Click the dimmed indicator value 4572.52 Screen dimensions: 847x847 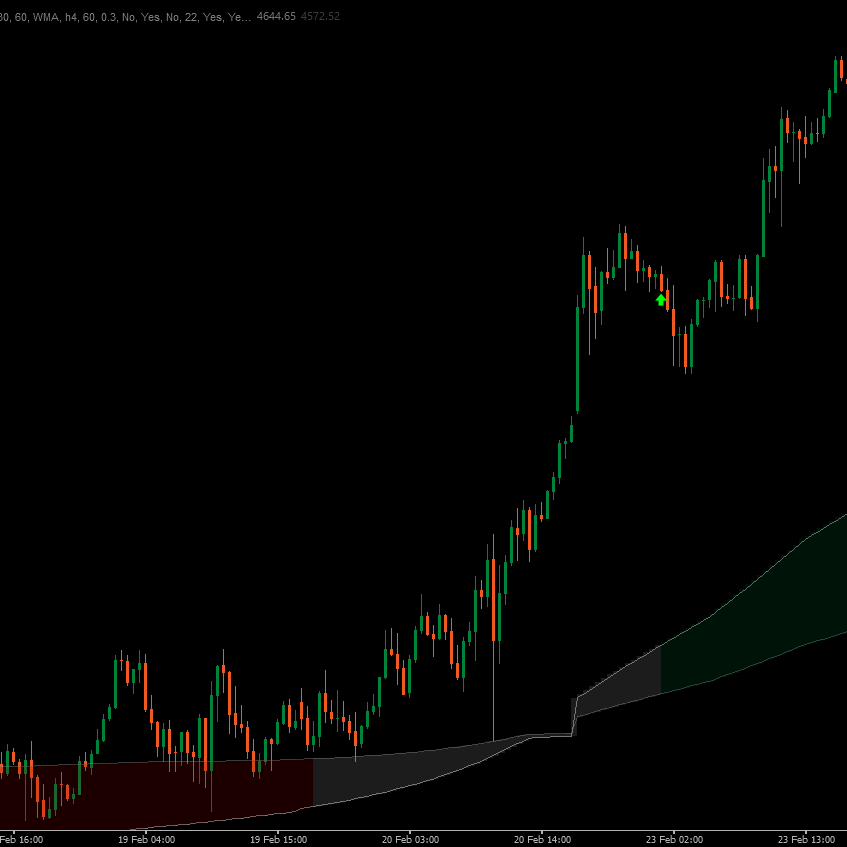pos(320,17)
